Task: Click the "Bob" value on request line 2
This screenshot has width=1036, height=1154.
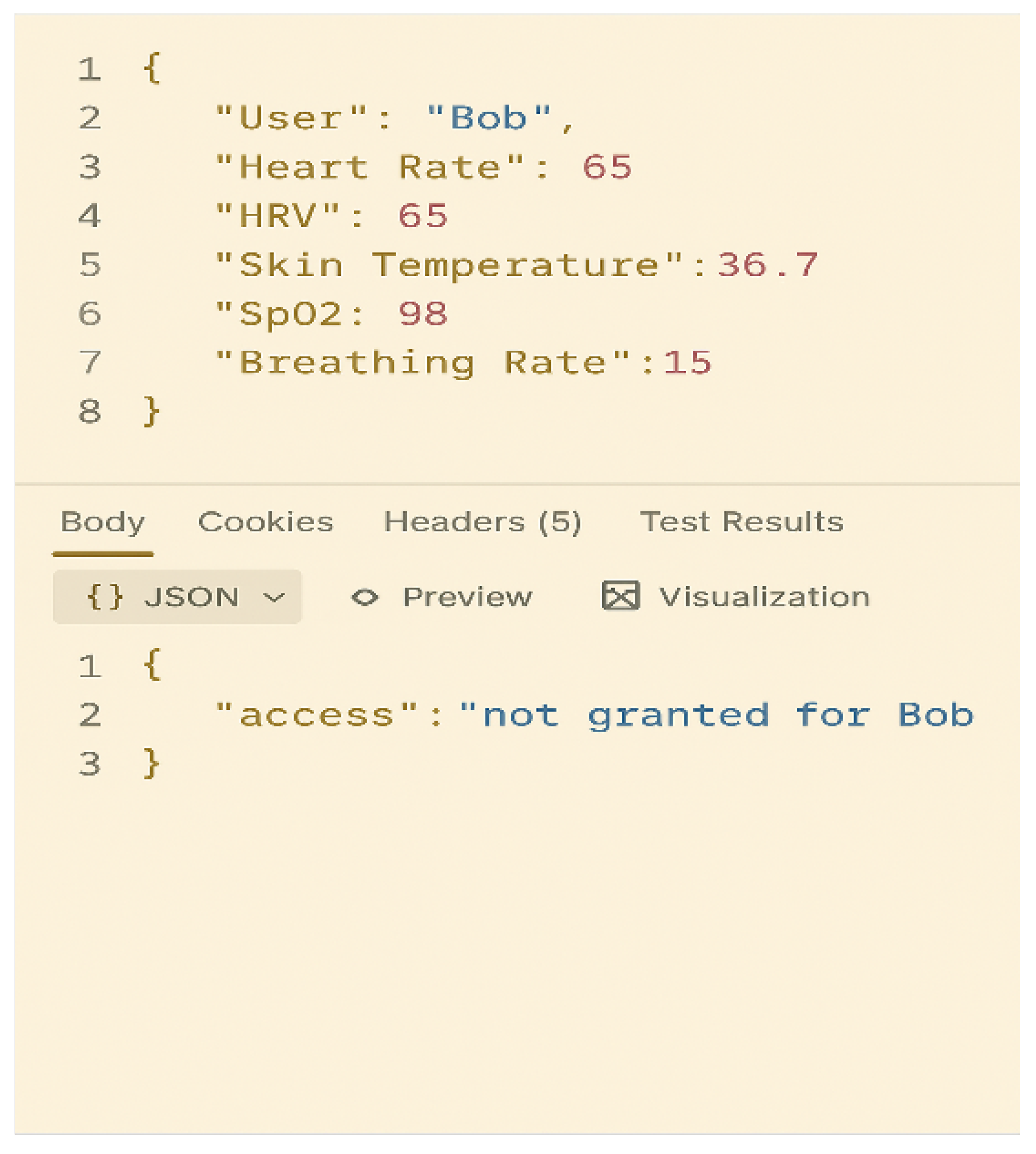Action: [488, 118]
